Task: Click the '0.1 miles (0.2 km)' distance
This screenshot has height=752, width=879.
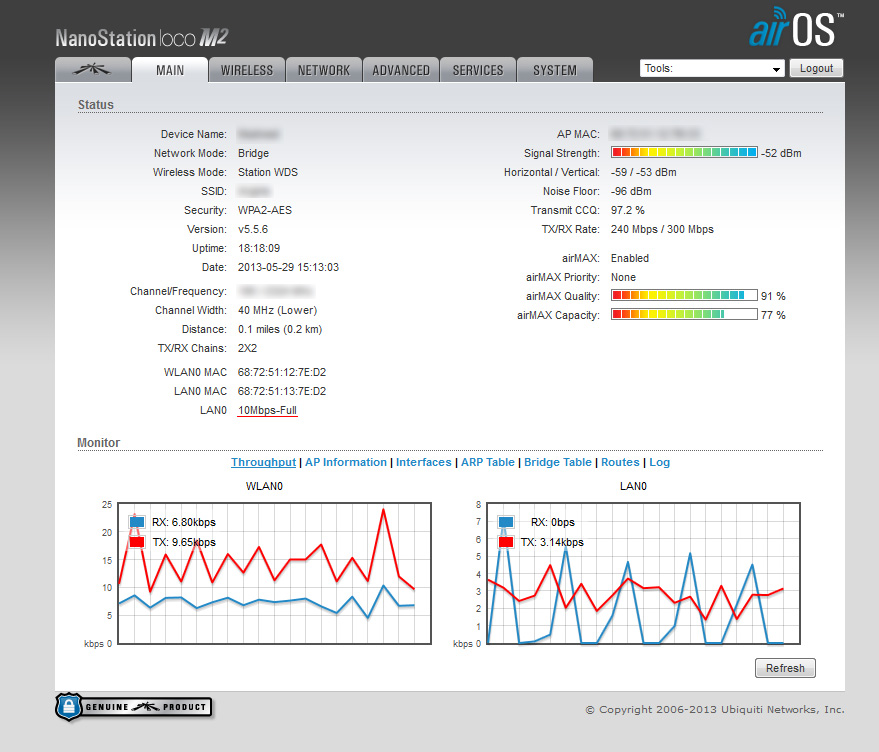Action: coord(280,329)
